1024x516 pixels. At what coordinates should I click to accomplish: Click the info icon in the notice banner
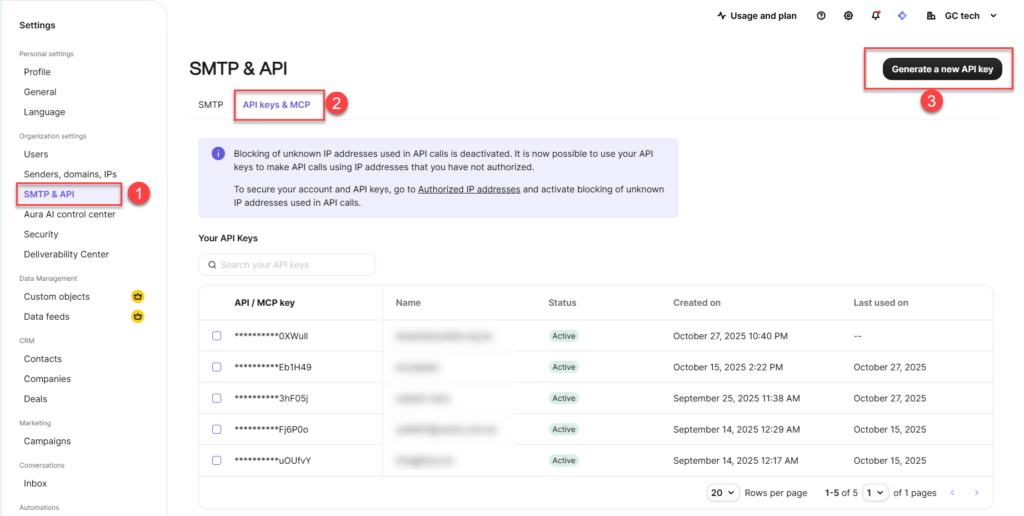[x=218, y=154]
